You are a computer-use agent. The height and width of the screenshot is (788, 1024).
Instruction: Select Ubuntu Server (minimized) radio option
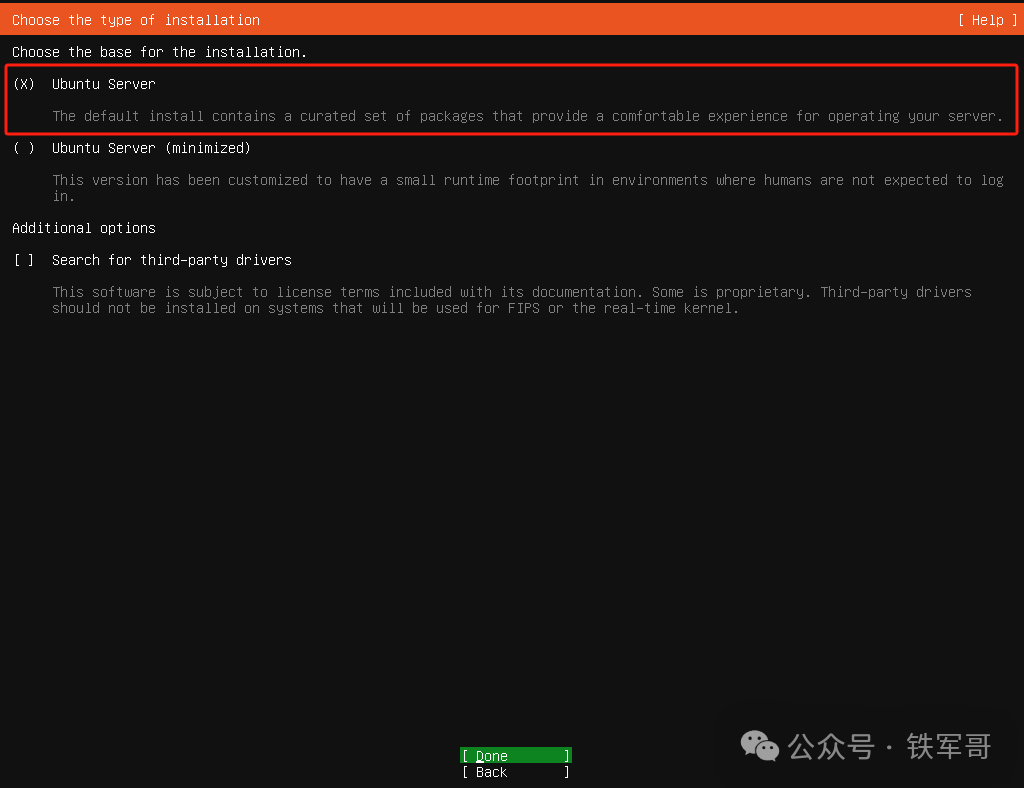pos(24,148)
